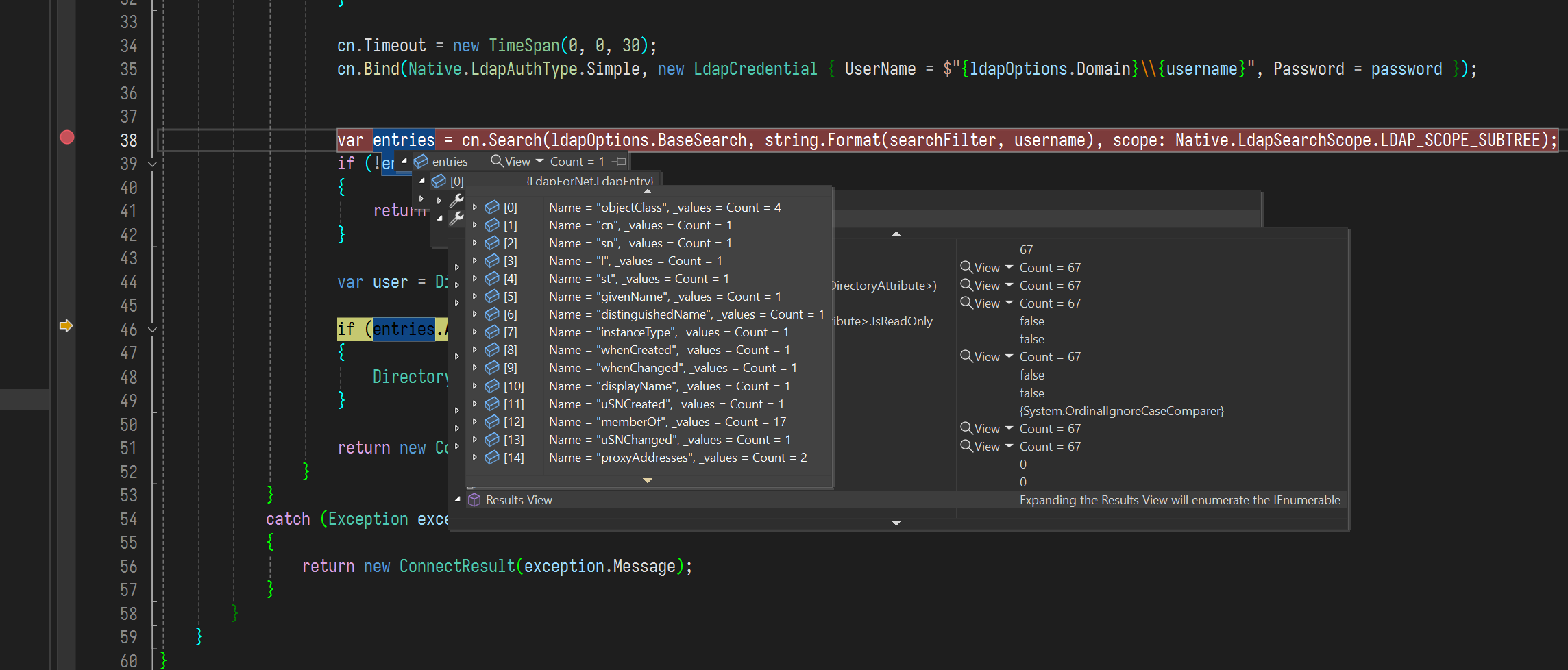Select the {System.OrdinalIgnoreCaseComparer} value
Viewport: 1568px width, 670px height.
tap(1121, 411)
